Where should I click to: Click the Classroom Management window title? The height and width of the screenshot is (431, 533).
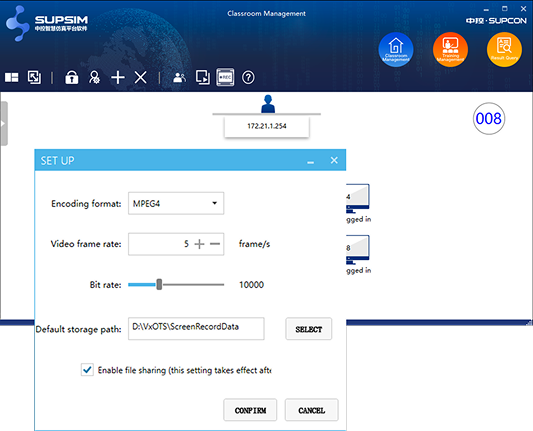[266, 14]
